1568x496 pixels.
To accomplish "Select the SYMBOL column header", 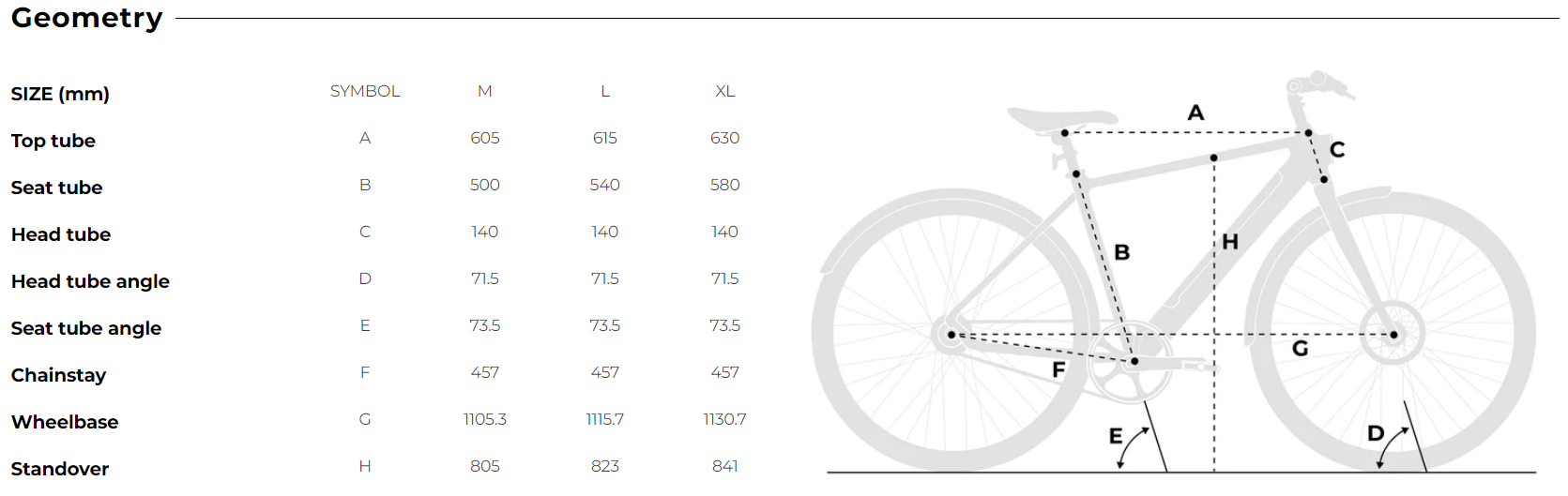I will [365, 91].
